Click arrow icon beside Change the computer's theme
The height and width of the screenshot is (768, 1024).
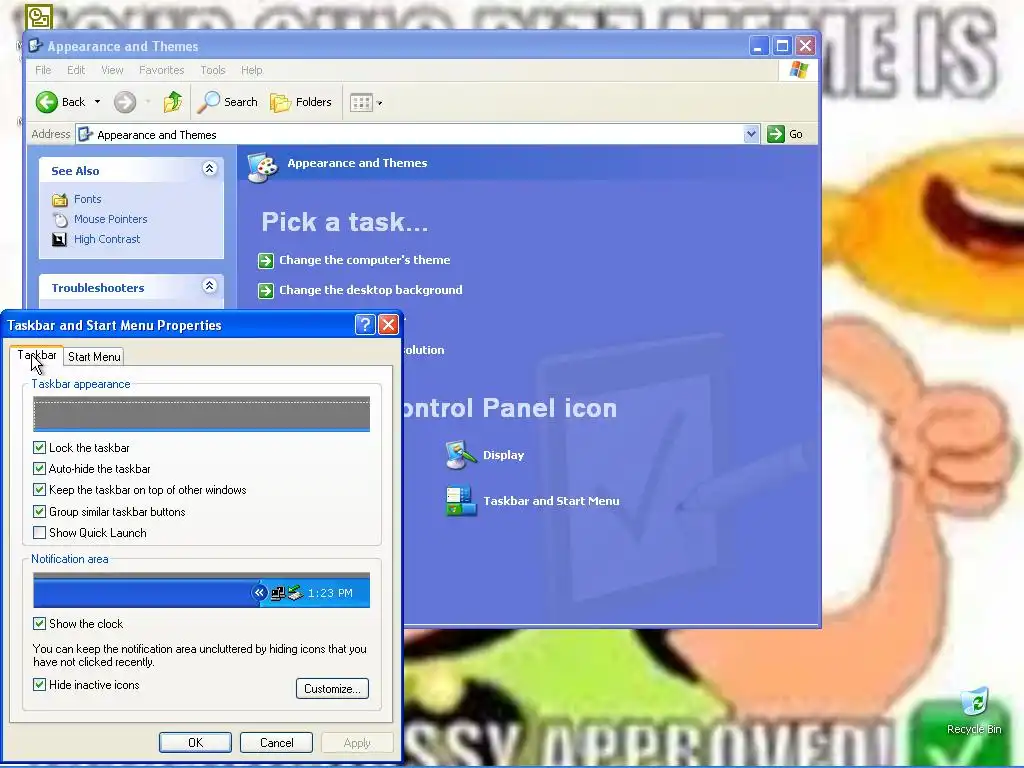[x=266, y=261]
